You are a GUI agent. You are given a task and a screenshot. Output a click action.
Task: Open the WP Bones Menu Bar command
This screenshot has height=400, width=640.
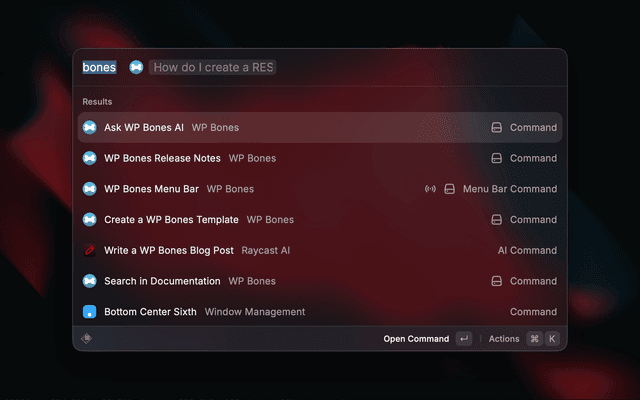click(151, 189)
